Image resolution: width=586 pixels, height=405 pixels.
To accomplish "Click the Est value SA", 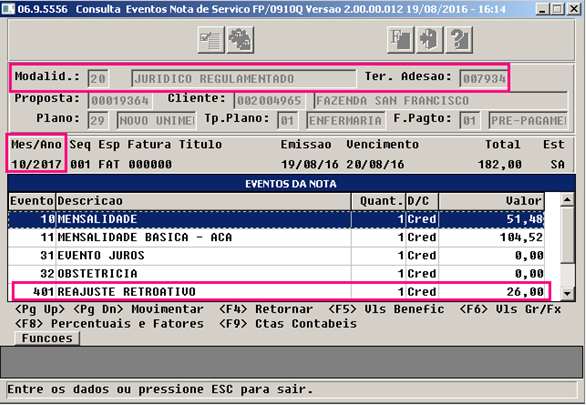I will coord(558,164).
